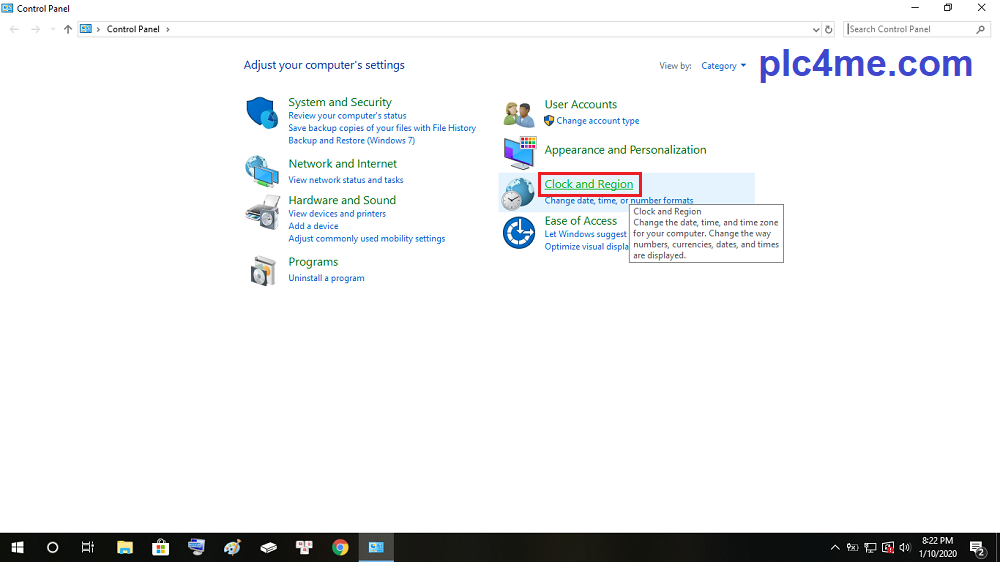This screenshot has width=1000, height=562.
Task: Refresh the Control Panel address bar
Action: click(x=829, y=29)
